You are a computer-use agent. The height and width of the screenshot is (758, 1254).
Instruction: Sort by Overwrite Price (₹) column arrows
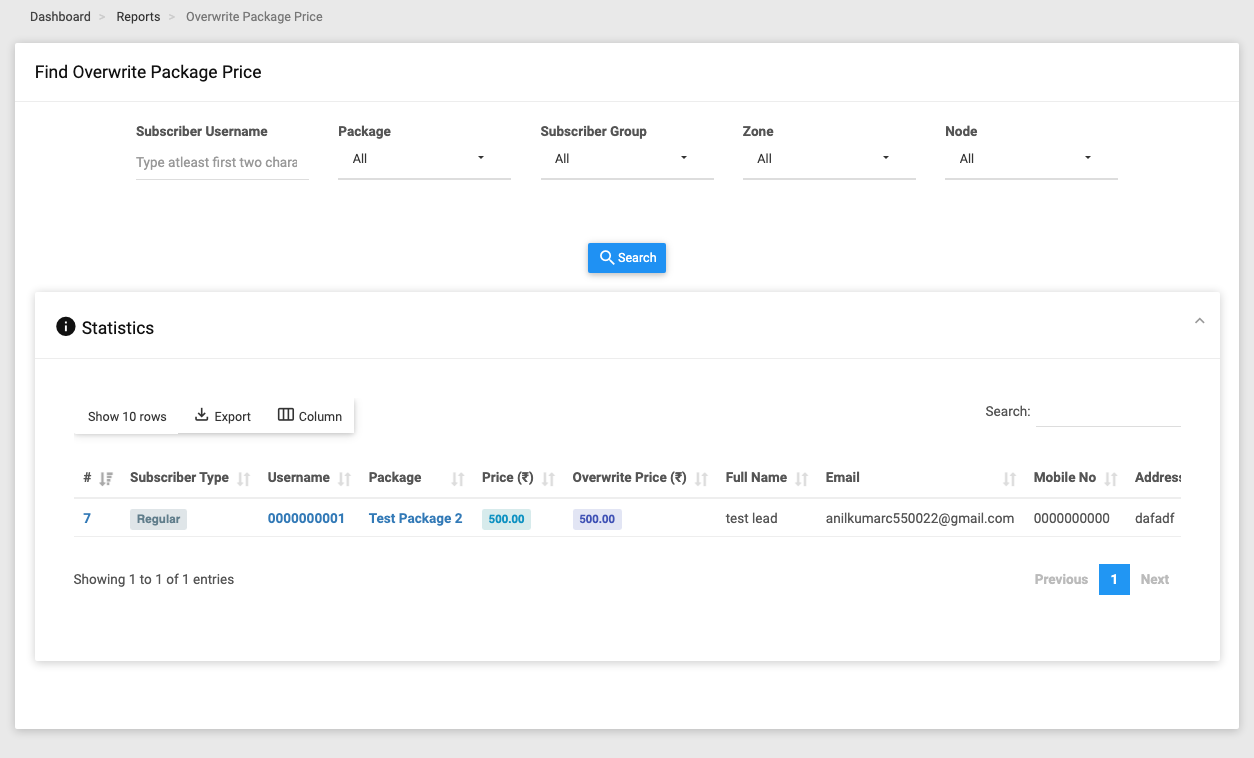(701, 479)
